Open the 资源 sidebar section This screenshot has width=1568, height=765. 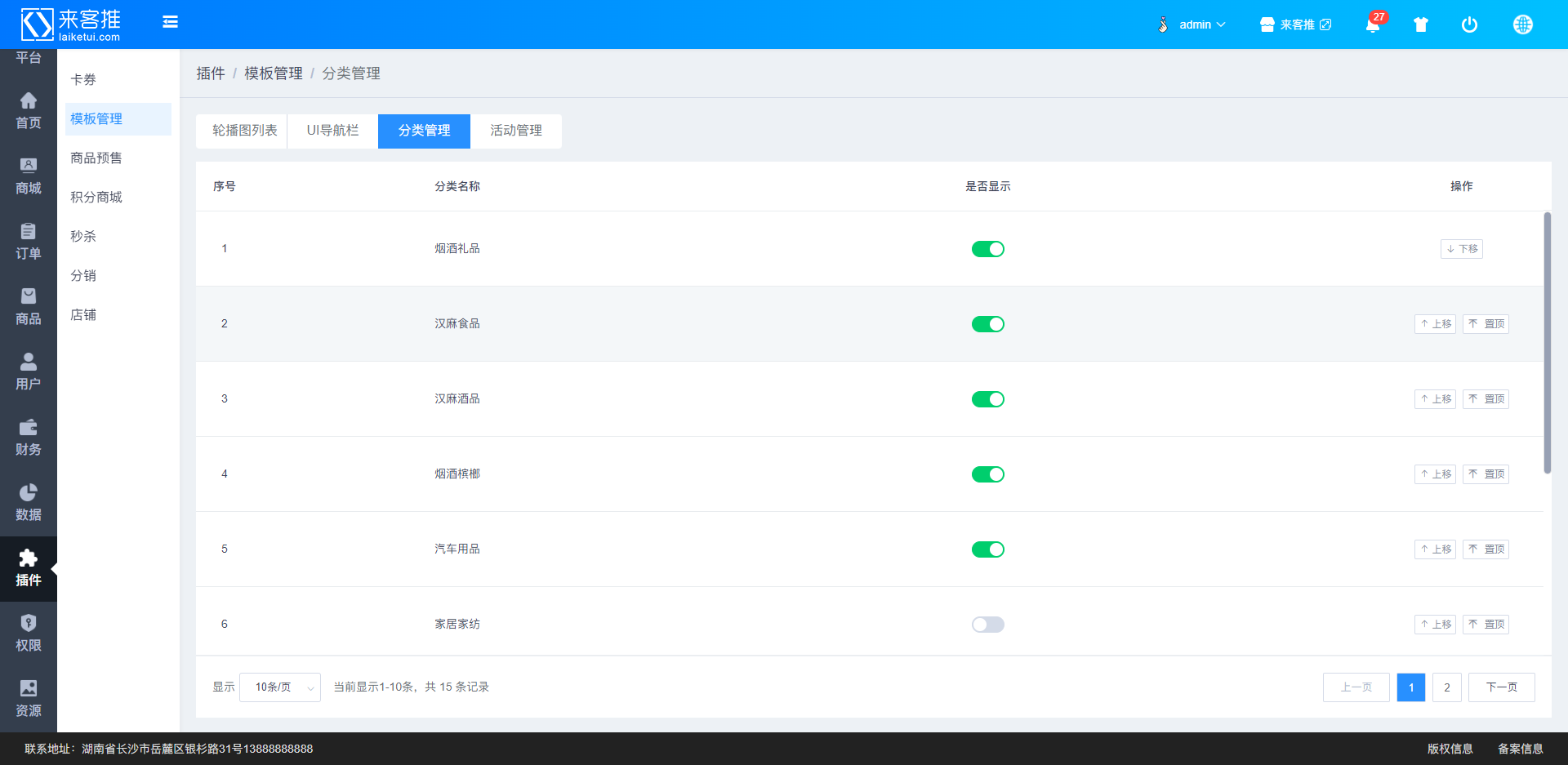click(29, 699)
